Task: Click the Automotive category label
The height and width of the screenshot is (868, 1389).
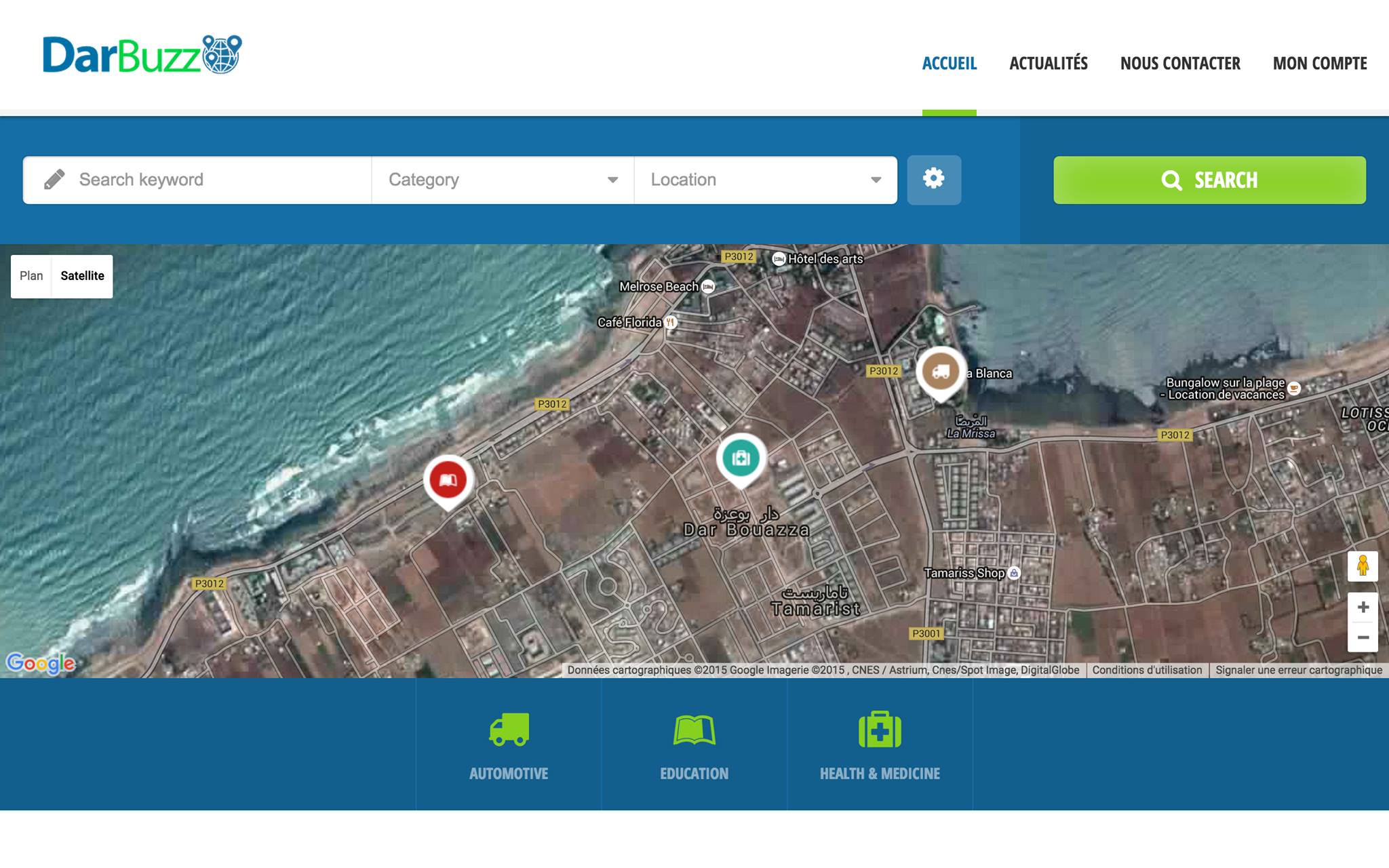Action: coord(509,774)
